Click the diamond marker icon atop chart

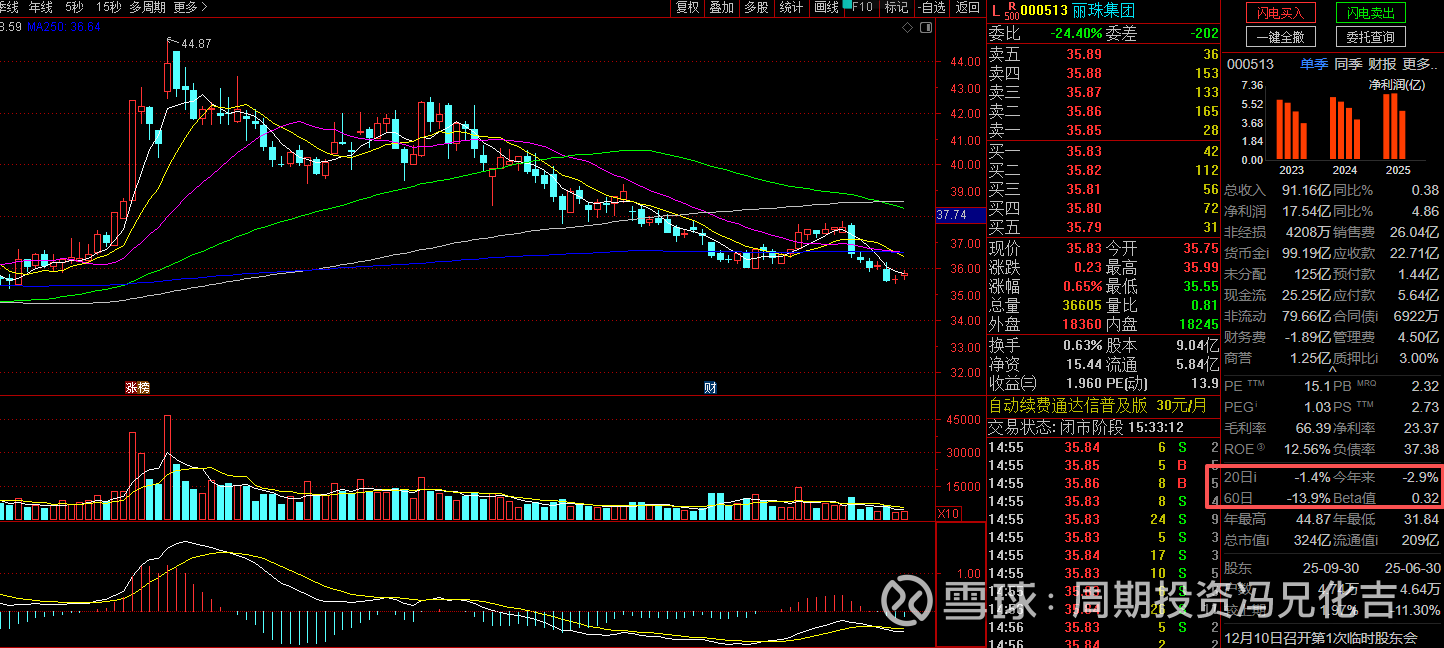(908, 29)
